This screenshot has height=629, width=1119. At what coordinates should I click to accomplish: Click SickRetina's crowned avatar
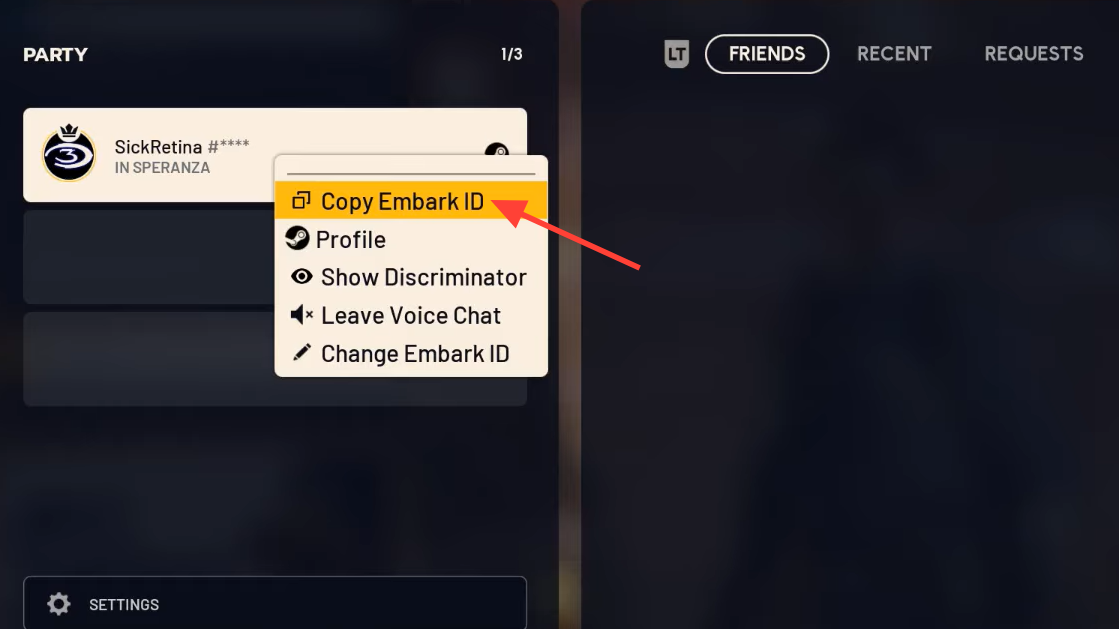[x=69, y=153]
